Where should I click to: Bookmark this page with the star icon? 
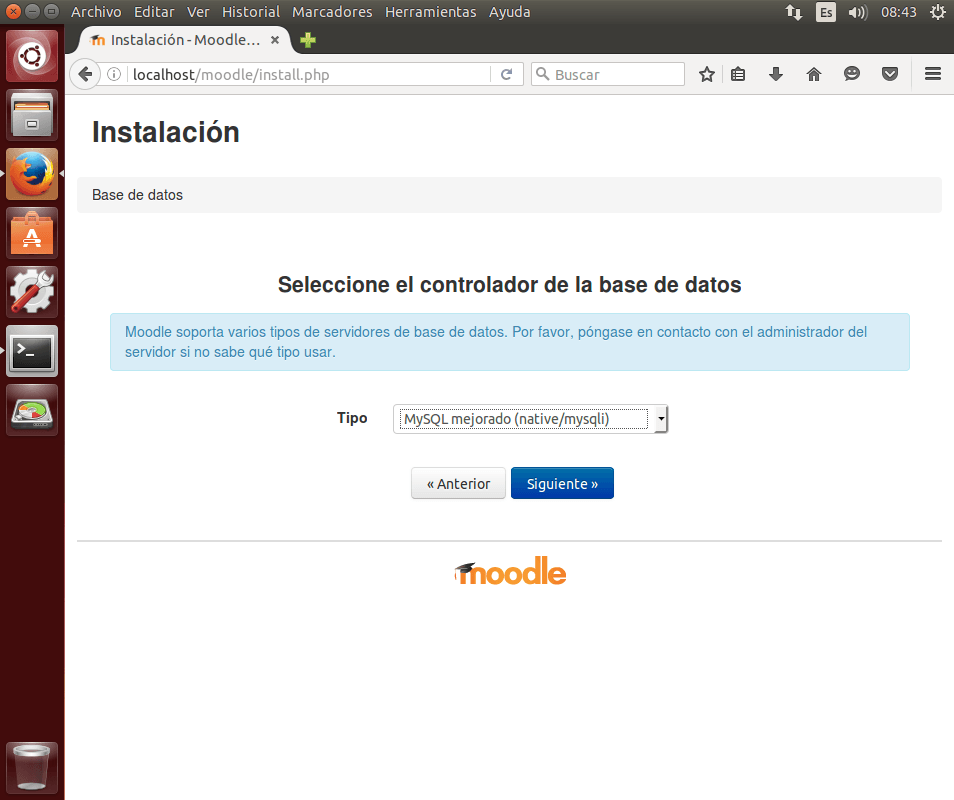coord(706,74)
